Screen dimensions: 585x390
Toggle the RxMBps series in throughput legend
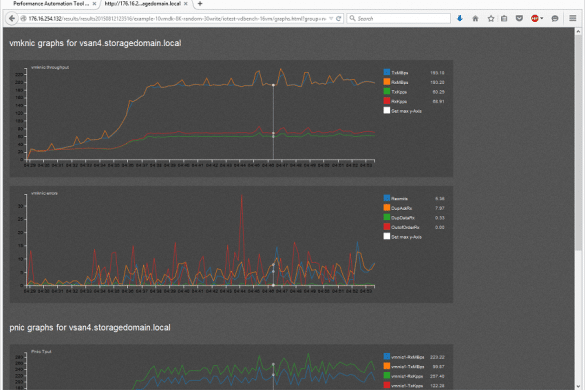click(x=387, y=82)
